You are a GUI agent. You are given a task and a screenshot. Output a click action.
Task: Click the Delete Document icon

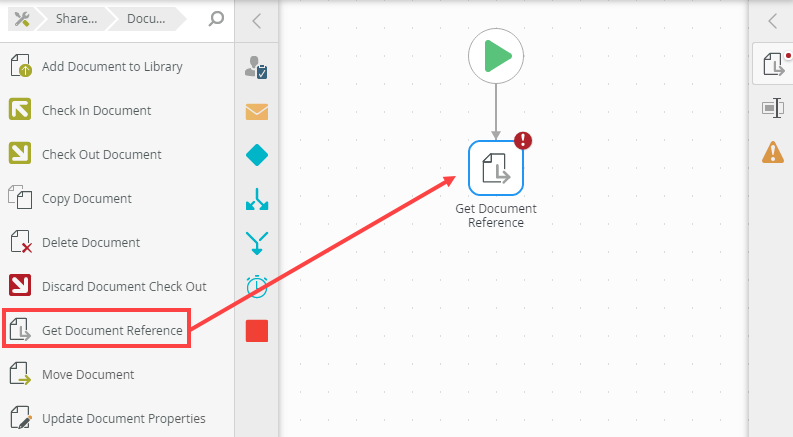[x=21, y=241]
